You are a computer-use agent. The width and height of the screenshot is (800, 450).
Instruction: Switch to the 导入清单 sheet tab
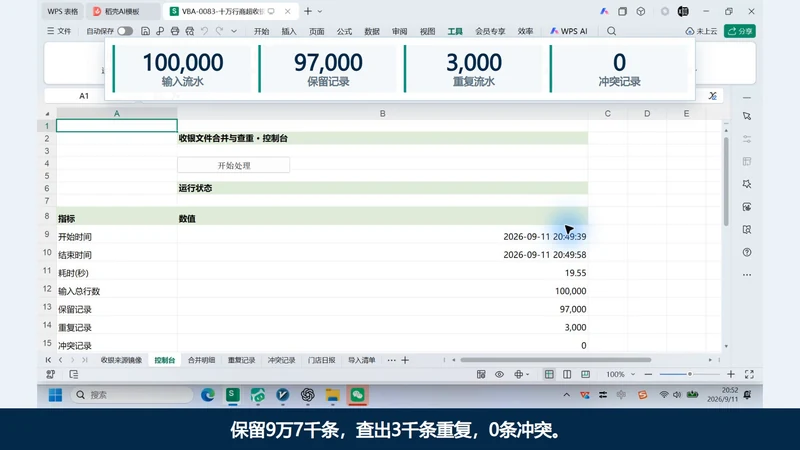pos(362,360)
